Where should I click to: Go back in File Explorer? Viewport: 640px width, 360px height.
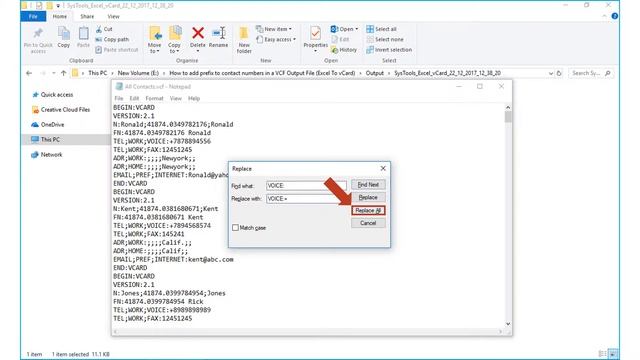29,73
